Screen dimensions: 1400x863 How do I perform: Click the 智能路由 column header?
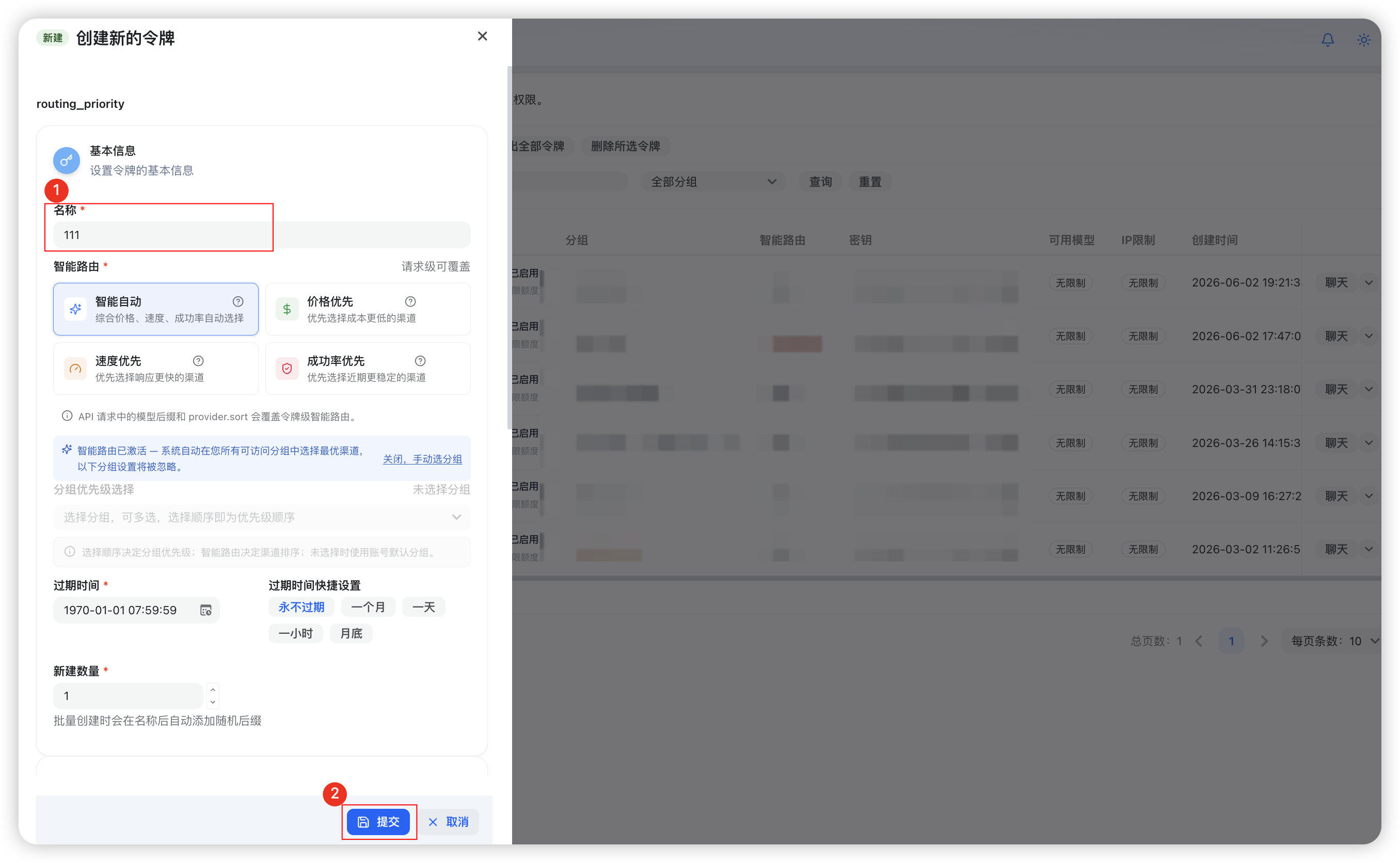tap(782, 239)
